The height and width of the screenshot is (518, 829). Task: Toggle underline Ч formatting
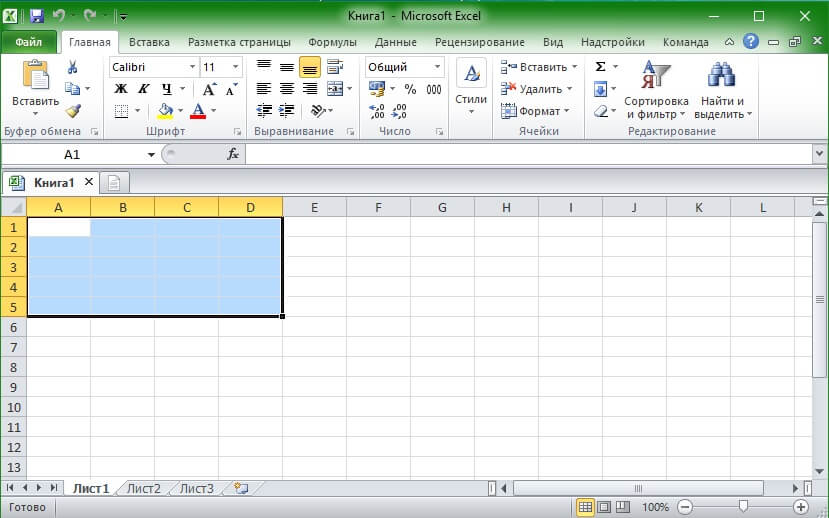[167, 88]
